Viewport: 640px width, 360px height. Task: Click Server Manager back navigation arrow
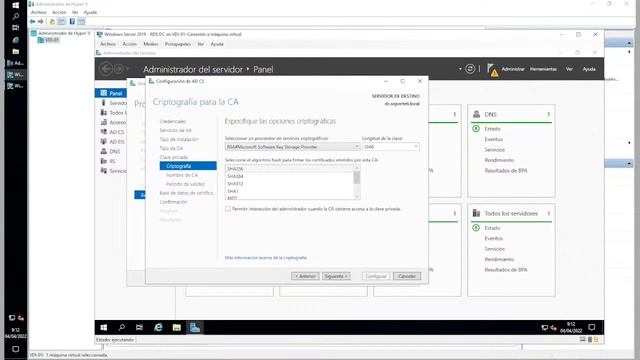106,69
